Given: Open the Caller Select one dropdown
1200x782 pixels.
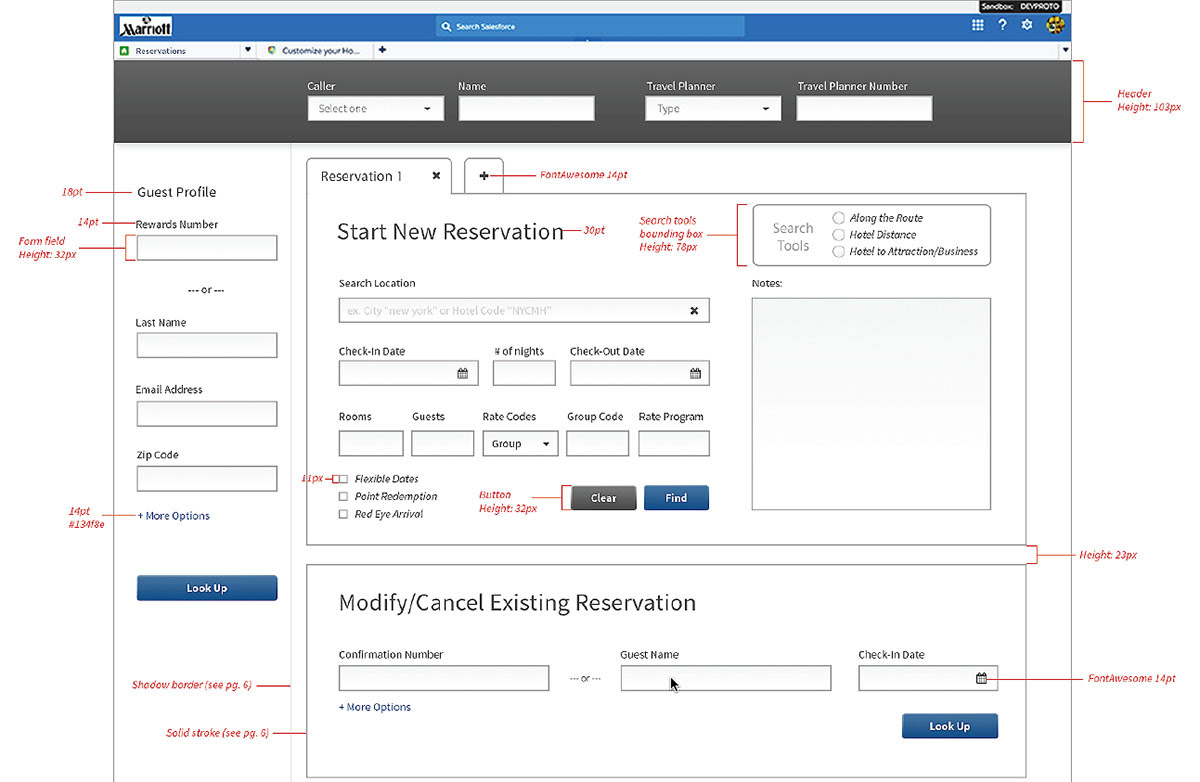Looking at the screenshot, I should [x=376, y=108].
